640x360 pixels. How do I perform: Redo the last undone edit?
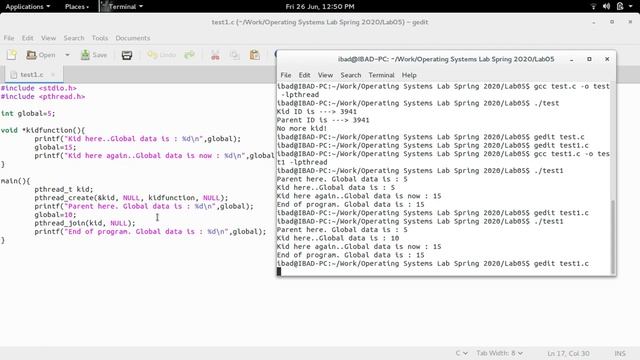point(189,55)
